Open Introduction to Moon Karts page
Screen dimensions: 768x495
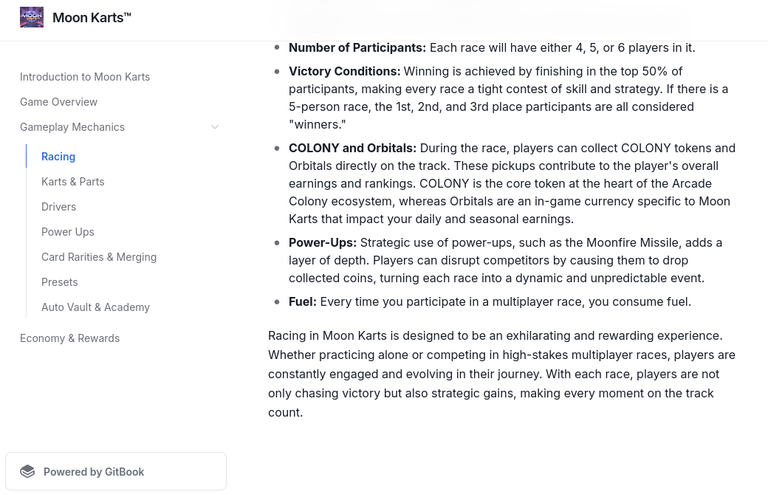click(x=85, y=77)
